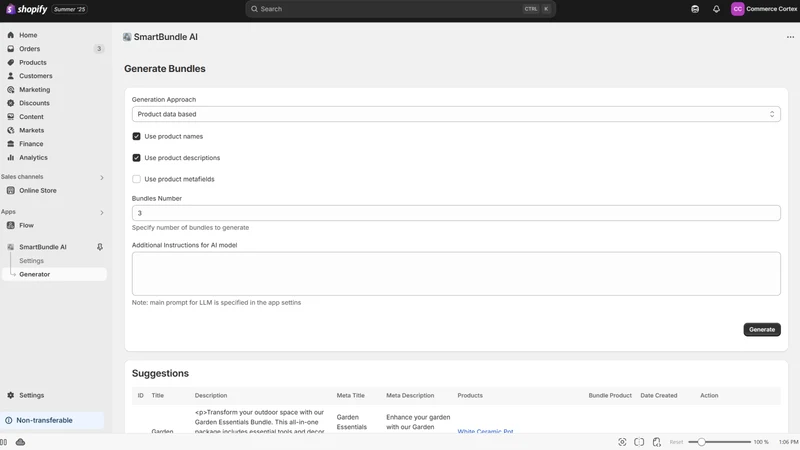Click the Orders badge count 3
800x450 pixels.
click(x=99, y=49)
